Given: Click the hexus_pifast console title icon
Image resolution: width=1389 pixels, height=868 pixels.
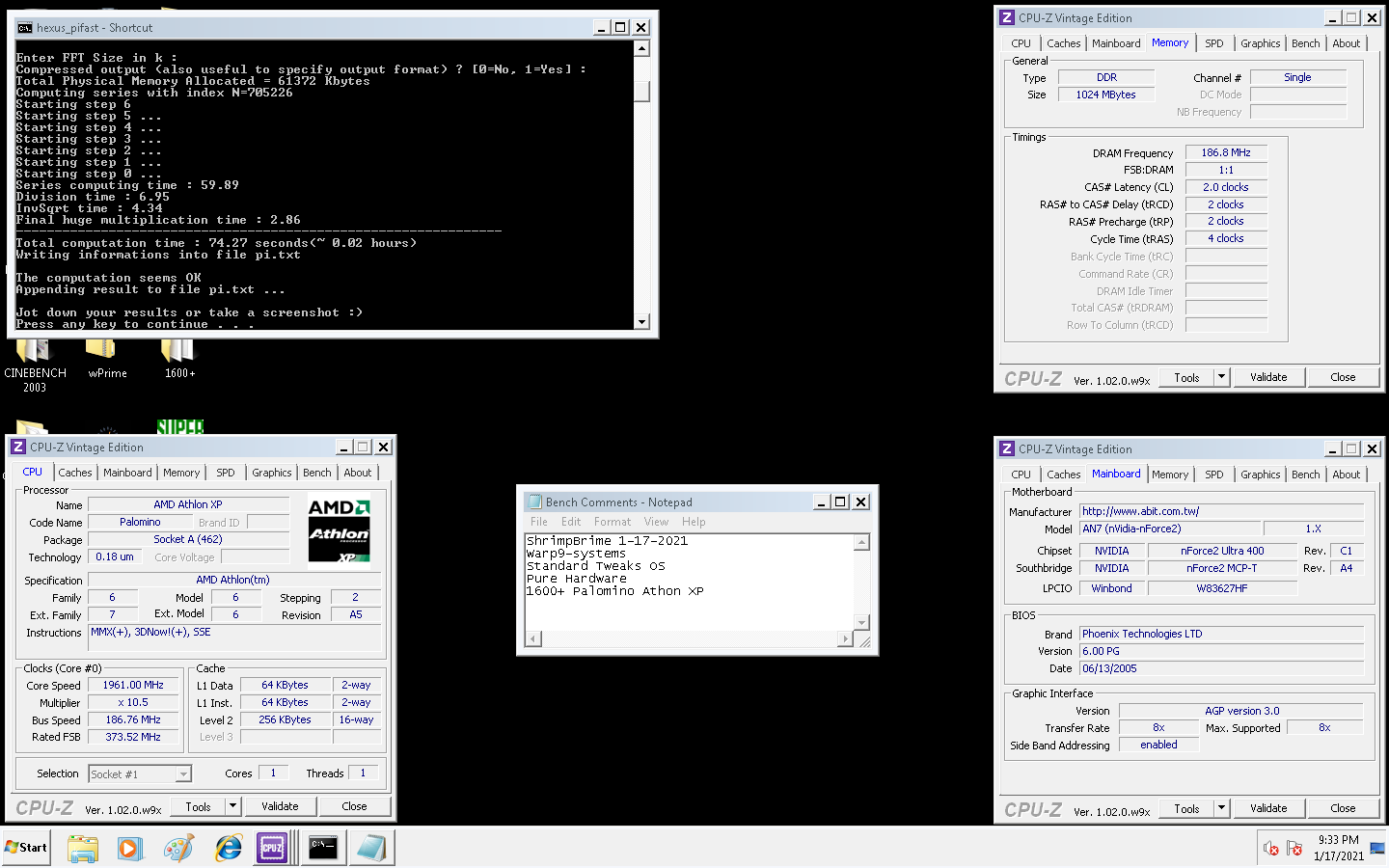Looking at the screenshot, I should (x=25, y=28).
